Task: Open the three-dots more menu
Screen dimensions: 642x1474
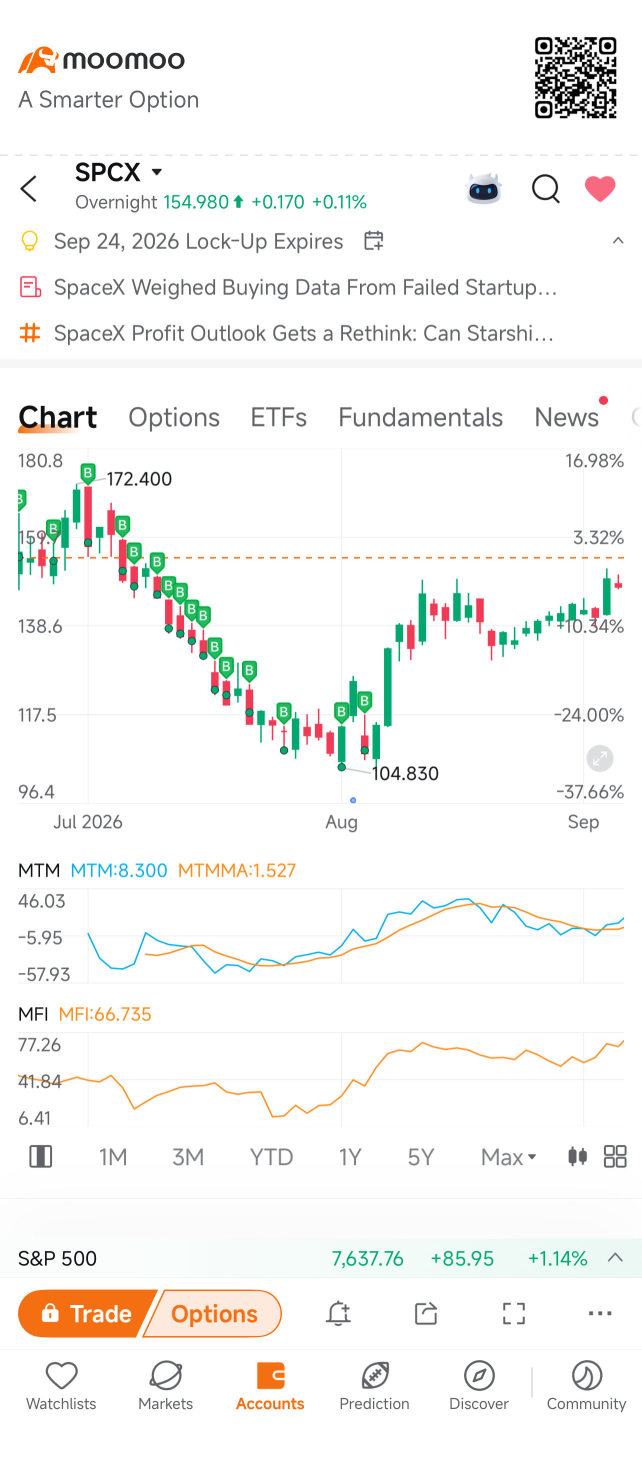Action: 600,1314
